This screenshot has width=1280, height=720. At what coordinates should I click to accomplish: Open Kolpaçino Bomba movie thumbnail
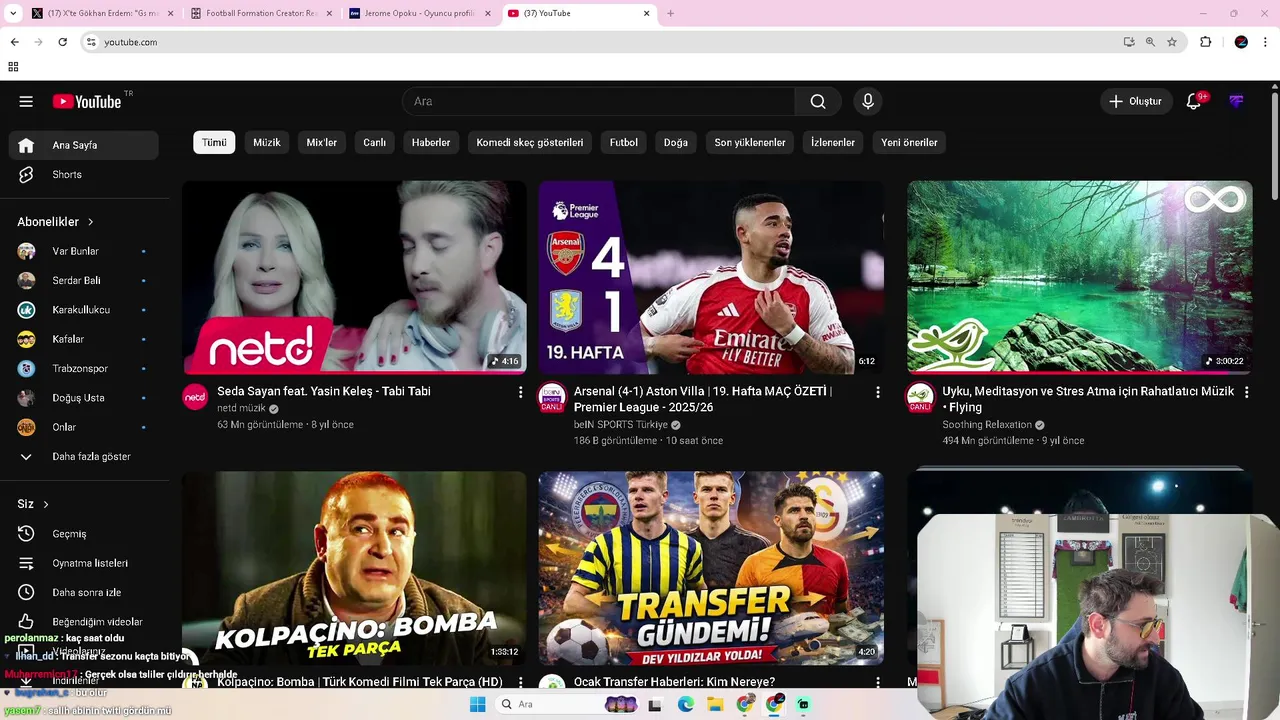coord(354,568)
